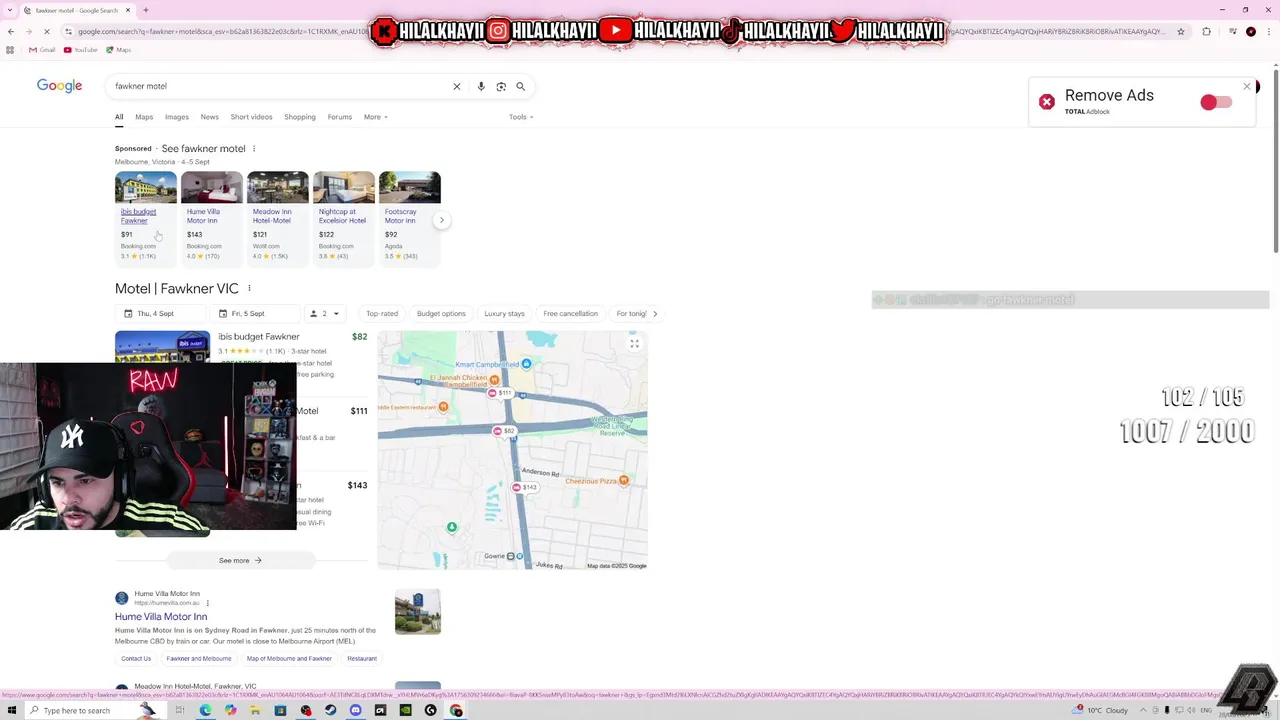Switch to the Short videos tab
The height and width of the screenshot is (720, 1280).
coord(251,117)
